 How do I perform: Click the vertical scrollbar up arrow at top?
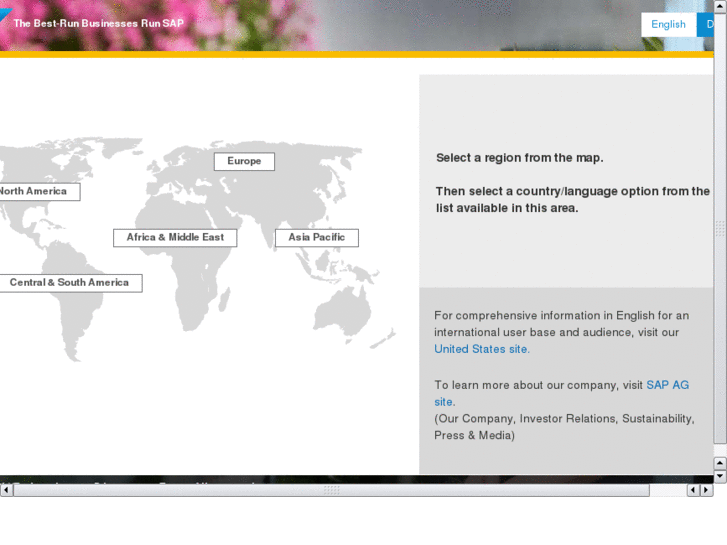[x=720, y=6]
